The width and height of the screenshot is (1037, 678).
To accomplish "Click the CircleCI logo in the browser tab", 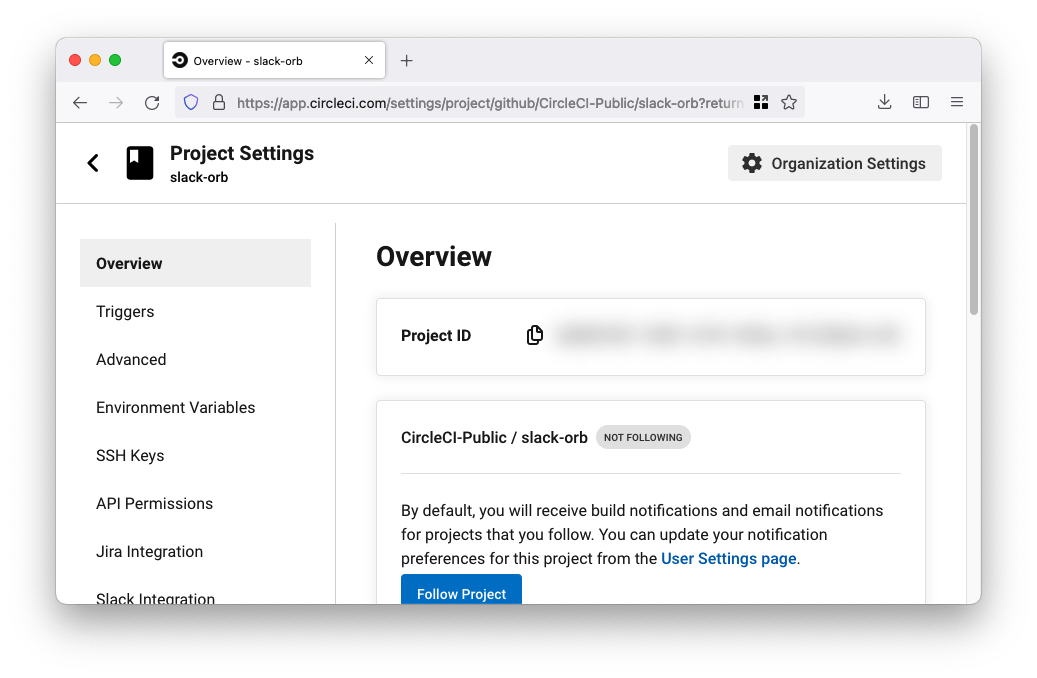I will (181, 59).
